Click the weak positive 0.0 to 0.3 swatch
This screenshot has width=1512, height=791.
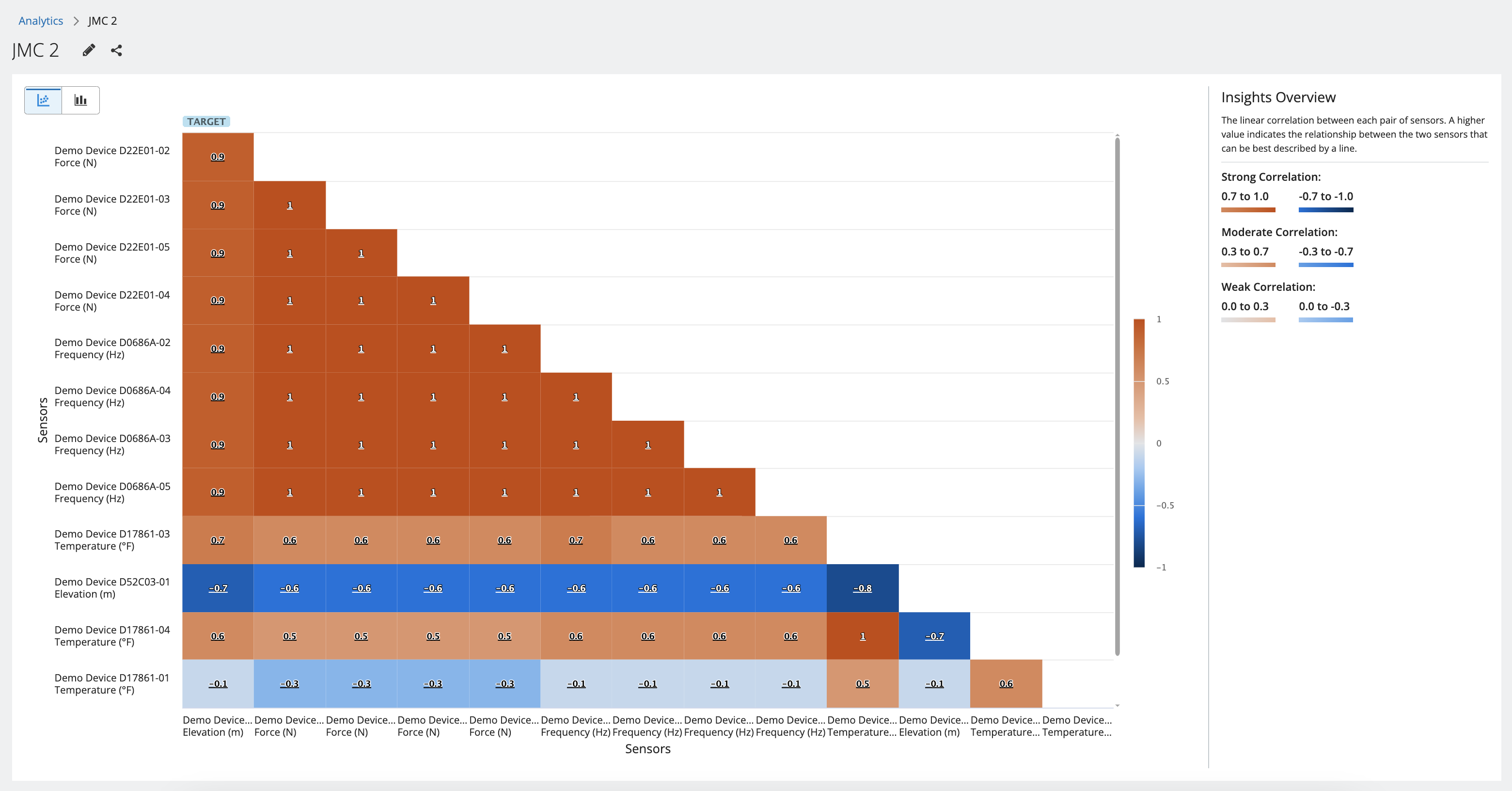click(x=1248, y=320)
